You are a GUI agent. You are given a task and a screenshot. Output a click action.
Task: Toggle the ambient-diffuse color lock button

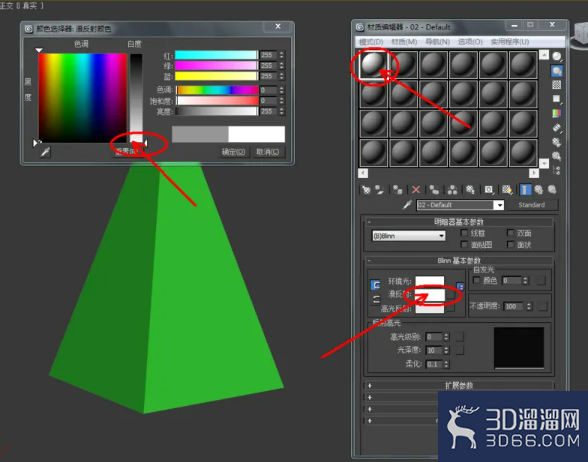(375, 285)
